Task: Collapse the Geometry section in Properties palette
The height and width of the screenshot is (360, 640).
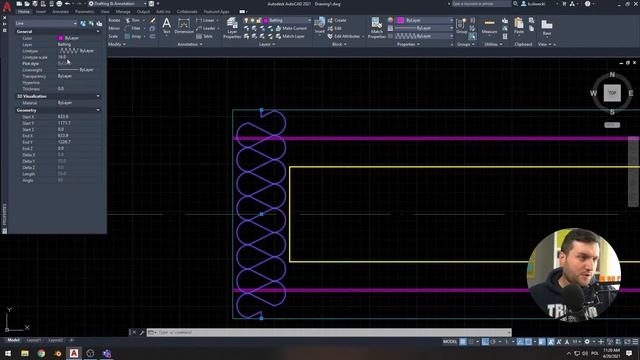Action: [x=98, y=110]
